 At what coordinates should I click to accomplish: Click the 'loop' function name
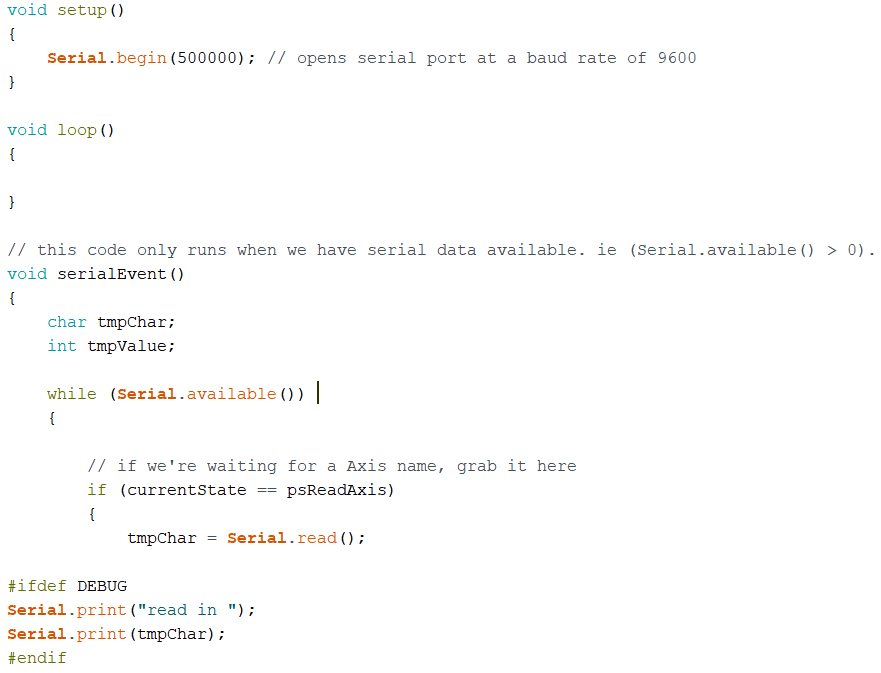click(77, 130)
